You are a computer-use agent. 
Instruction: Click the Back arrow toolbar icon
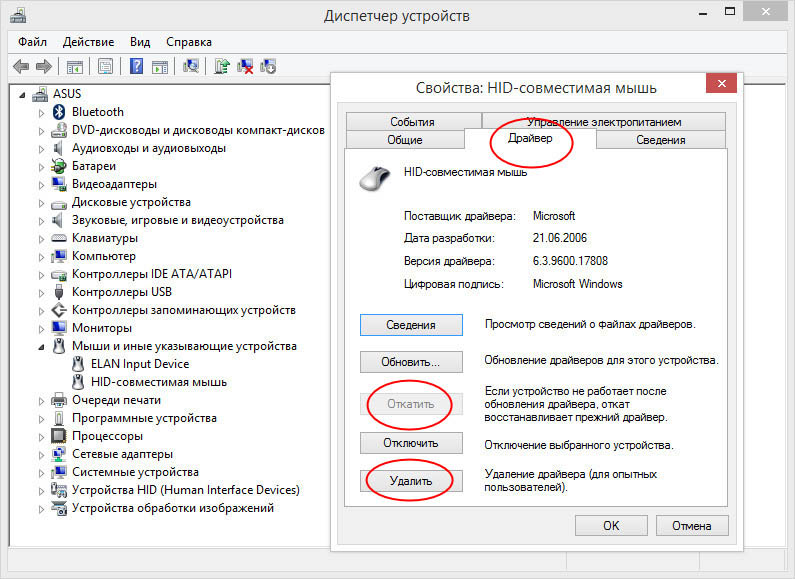[21, 66]
